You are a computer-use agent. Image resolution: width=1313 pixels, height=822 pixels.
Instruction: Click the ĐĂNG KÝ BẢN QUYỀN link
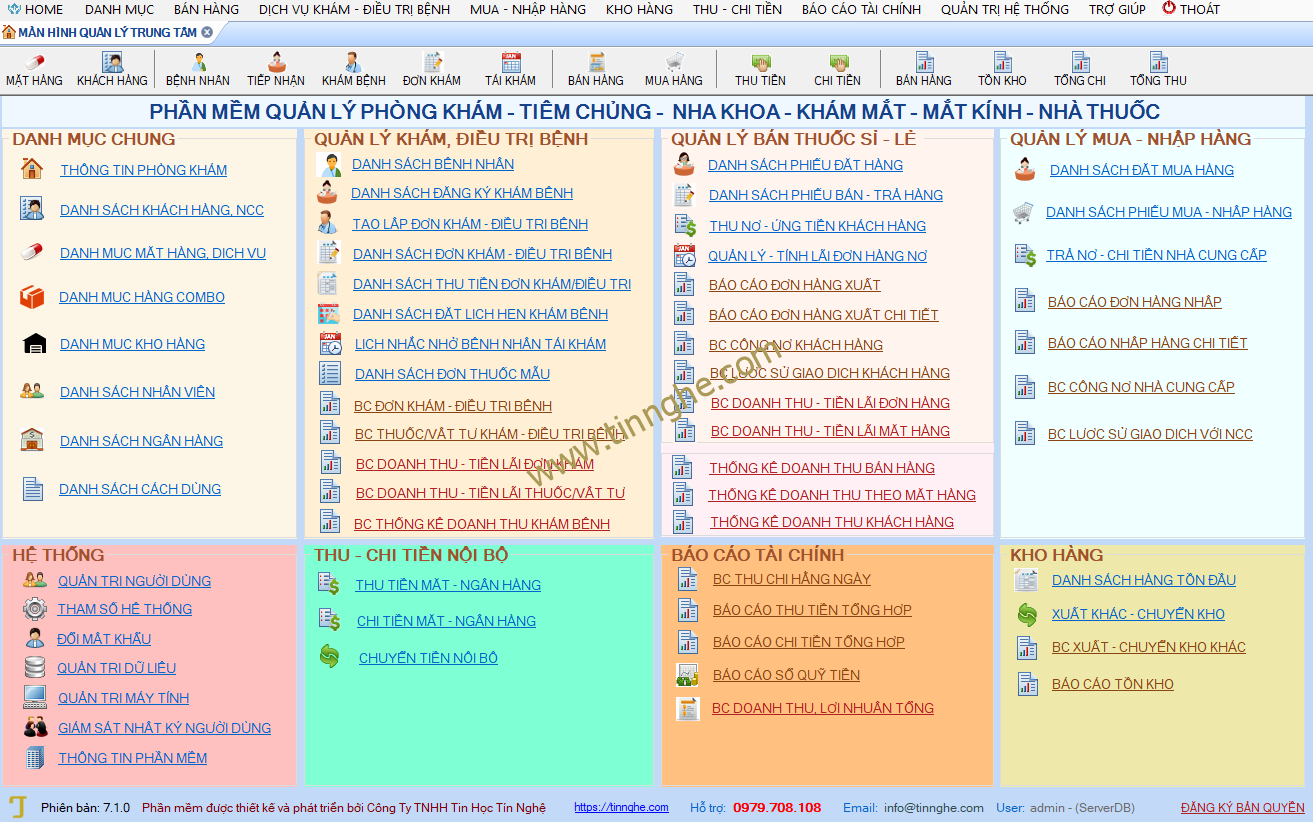tap(1242, 807)
